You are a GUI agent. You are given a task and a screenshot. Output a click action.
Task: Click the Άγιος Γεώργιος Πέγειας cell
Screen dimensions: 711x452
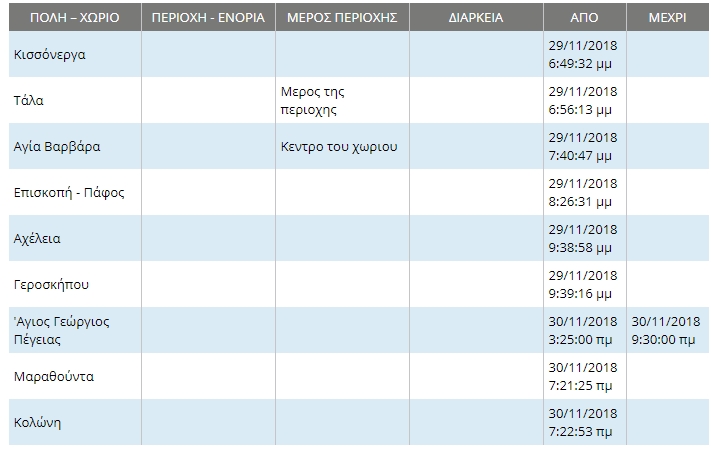pos(75,330)
